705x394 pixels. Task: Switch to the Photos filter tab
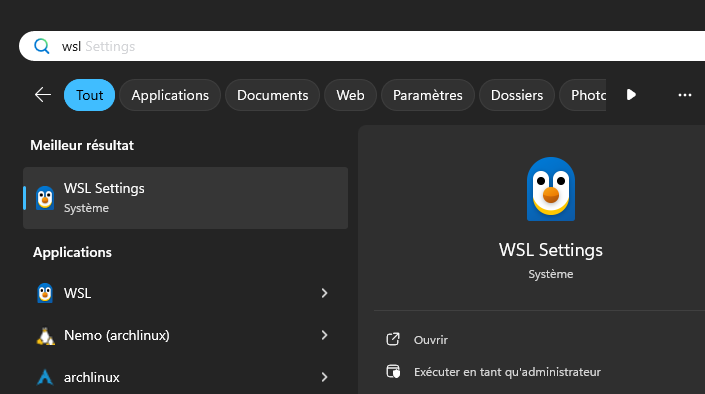pyautogui.click(x=583, y=95)
